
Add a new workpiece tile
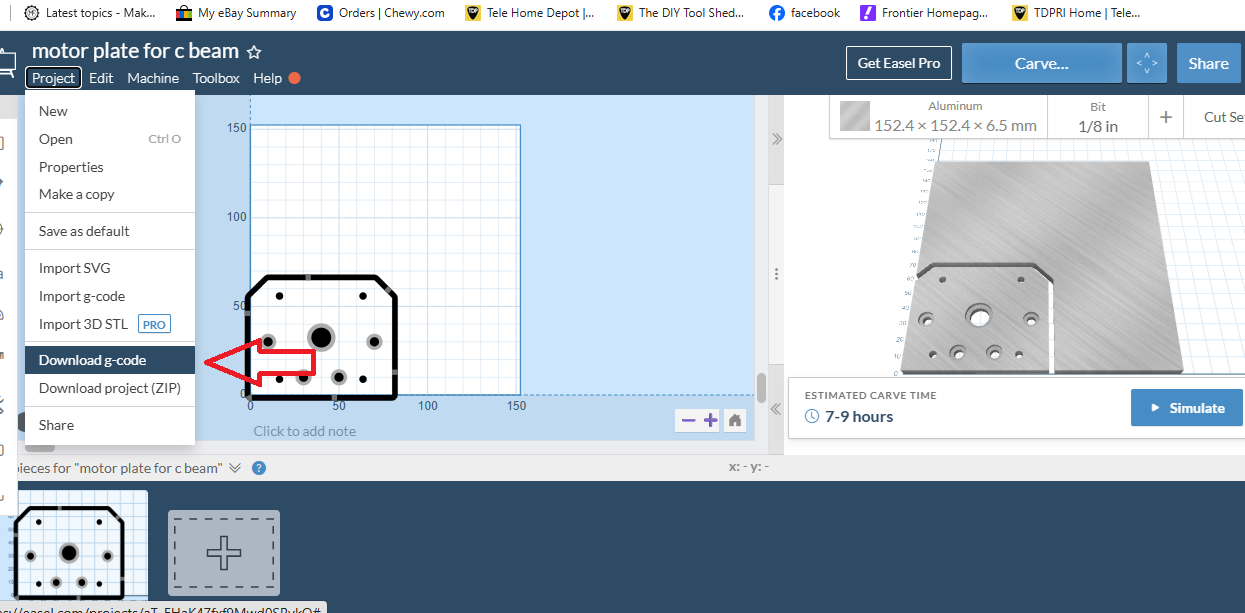[x=224, y=551]
